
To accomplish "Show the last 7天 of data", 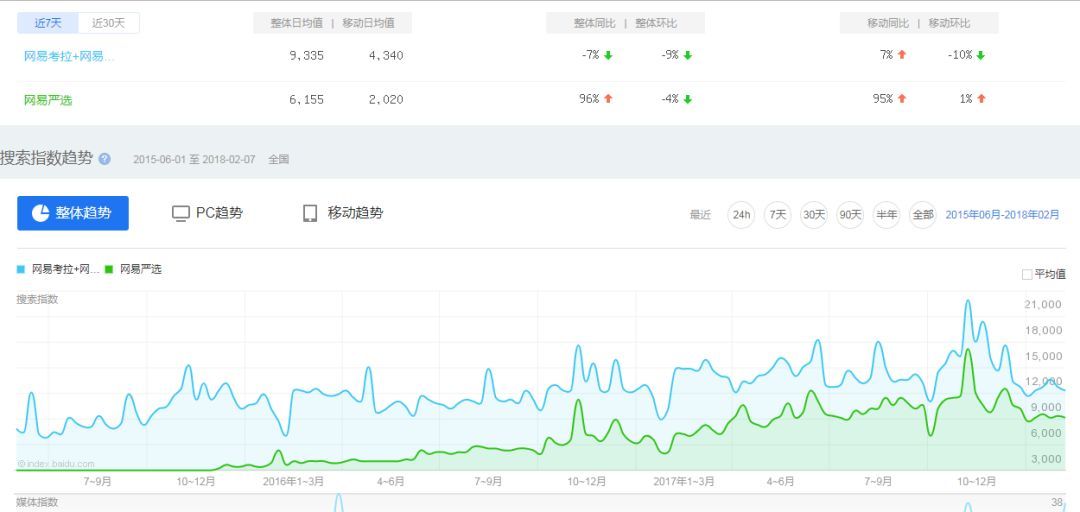I will pos(778,215).
